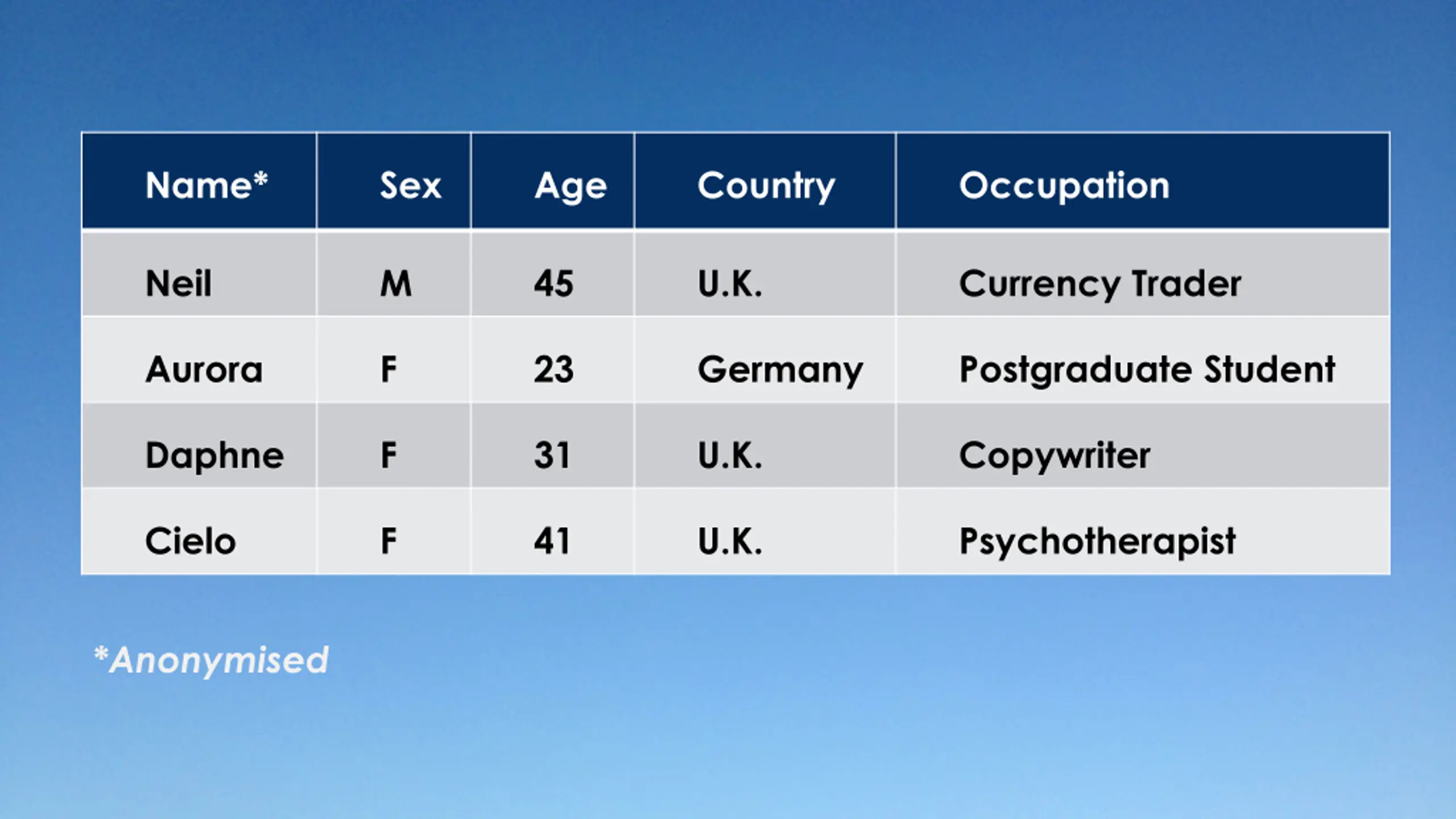Click the age value 45
The width and height of the screenshot is (1456, 819).
(553, 283)
